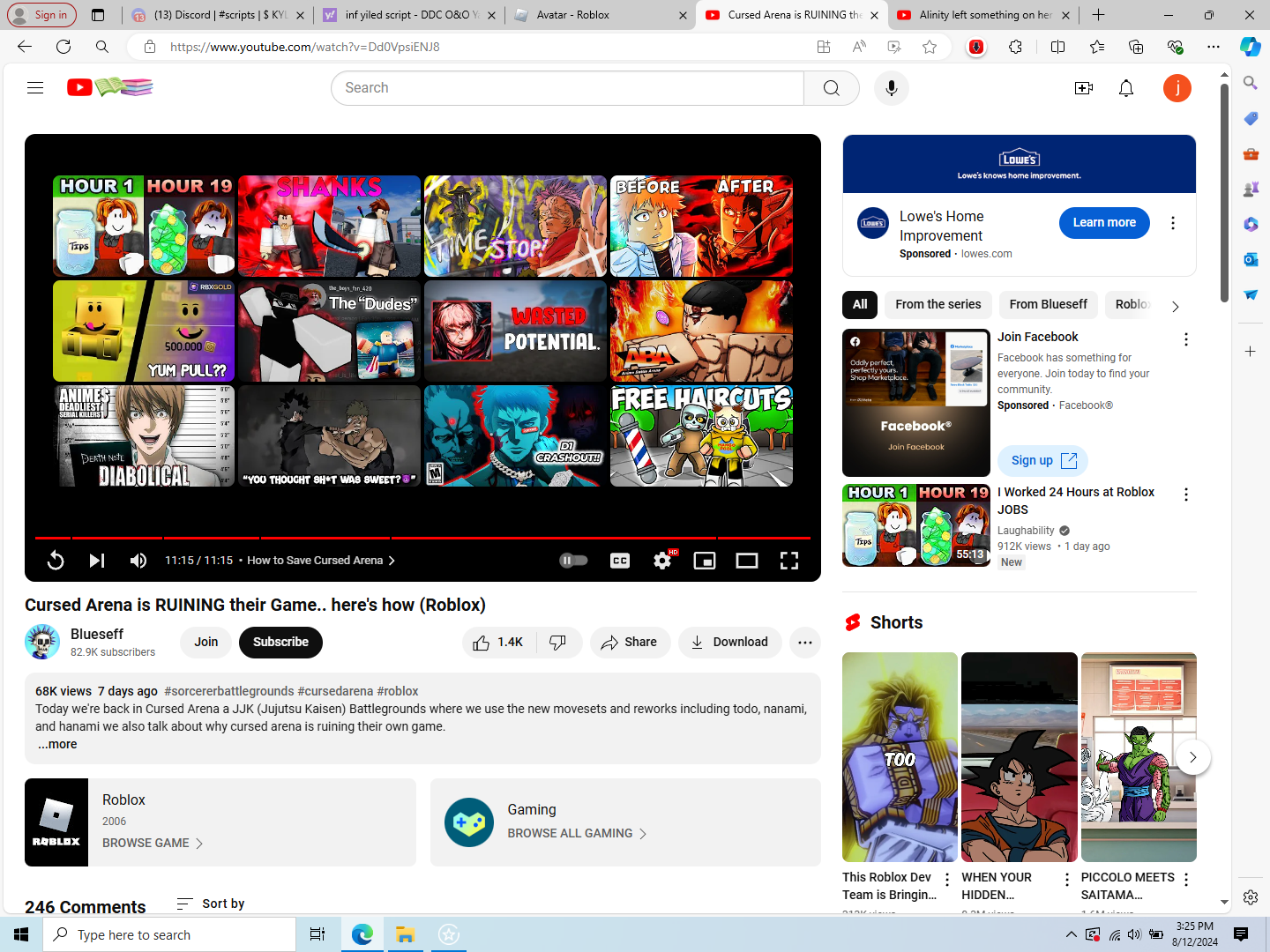Click the FREE HAIRCUTS end screen video
The height and width of the screenshot is (952, 1270).
click(701, 436)
